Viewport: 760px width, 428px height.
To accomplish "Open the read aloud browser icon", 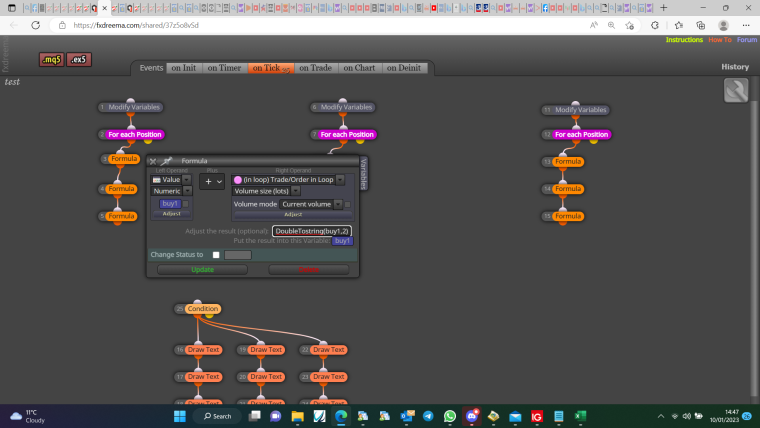I will [593, 25].
